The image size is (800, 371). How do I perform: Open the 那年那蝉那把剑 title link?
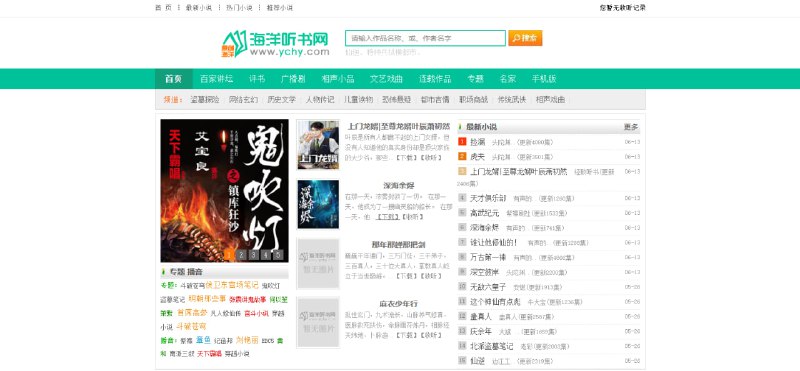coord(398,244)
